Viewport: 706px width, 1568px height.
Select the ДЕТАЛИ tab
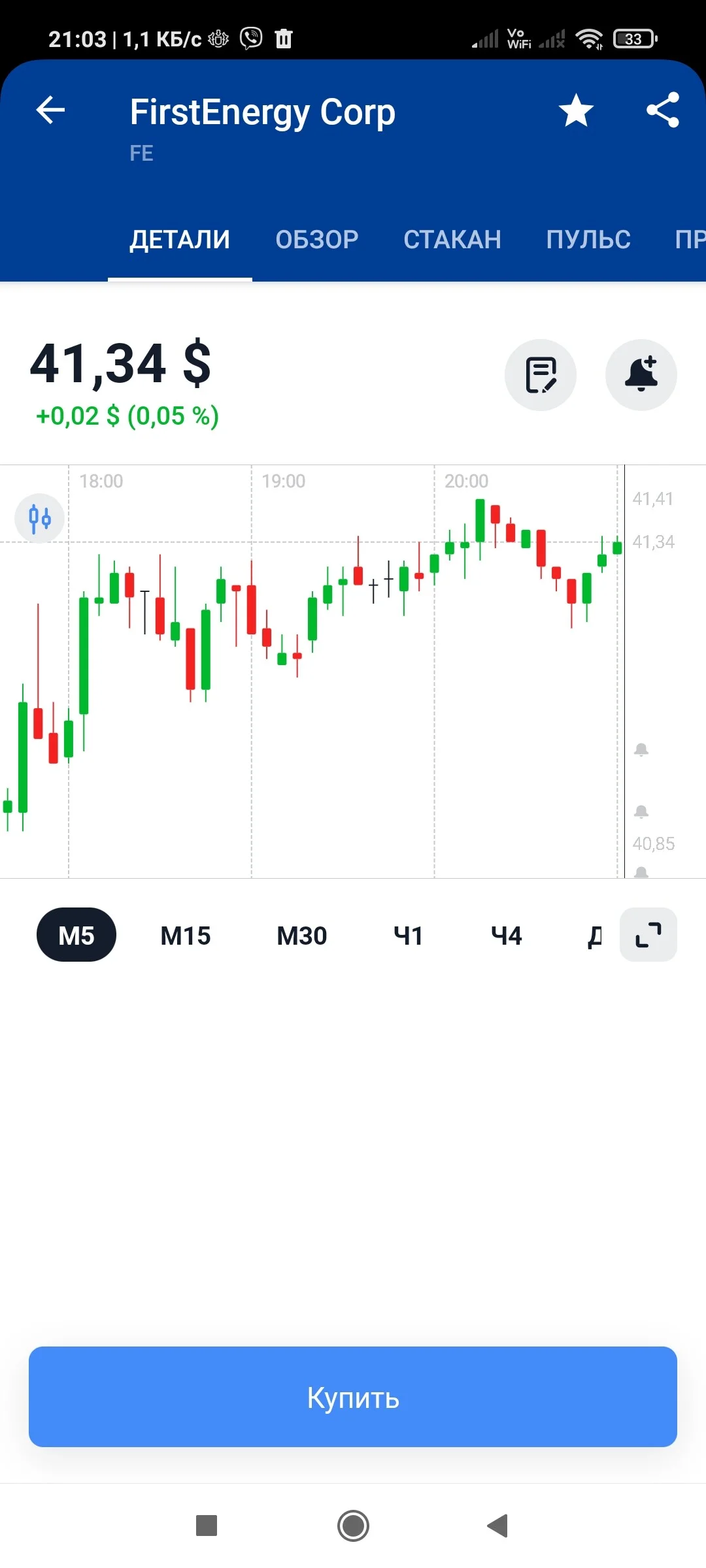pyautogui.click(x=180, y=240)
